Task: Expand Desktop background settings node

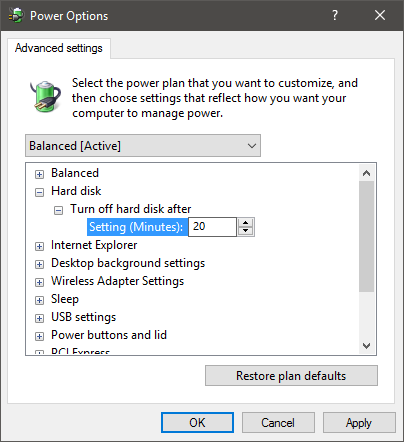Action: (x=39, y=264)
